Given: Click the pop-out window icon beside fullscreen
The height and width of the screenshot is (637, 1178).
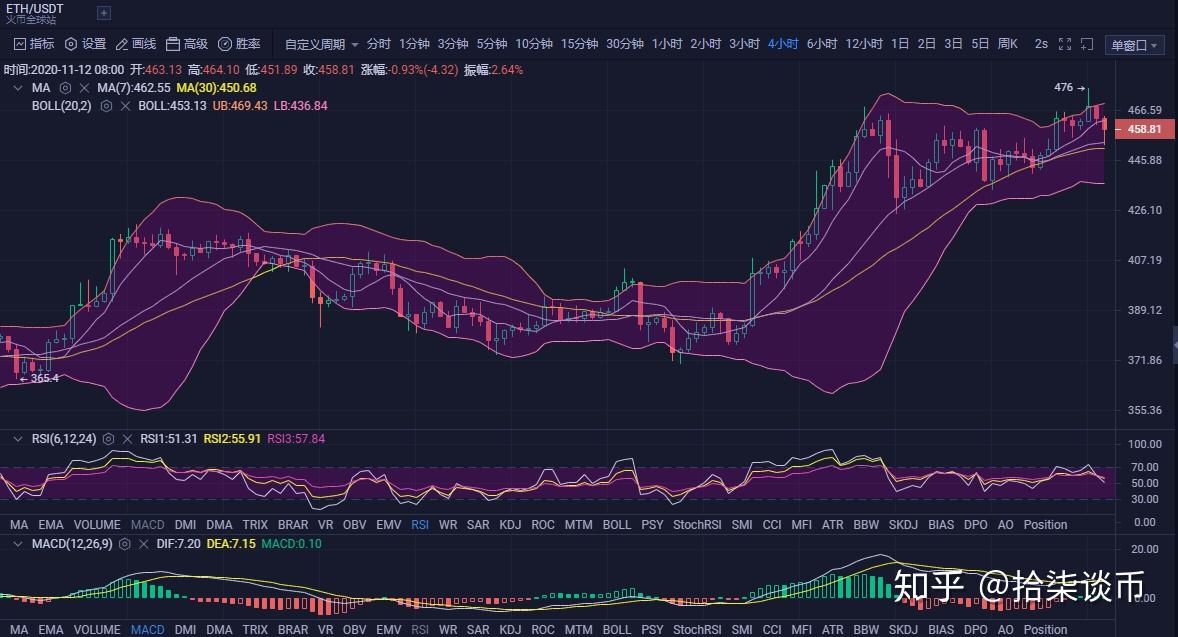Looking at the screenshot, I should coord(1087,44).
